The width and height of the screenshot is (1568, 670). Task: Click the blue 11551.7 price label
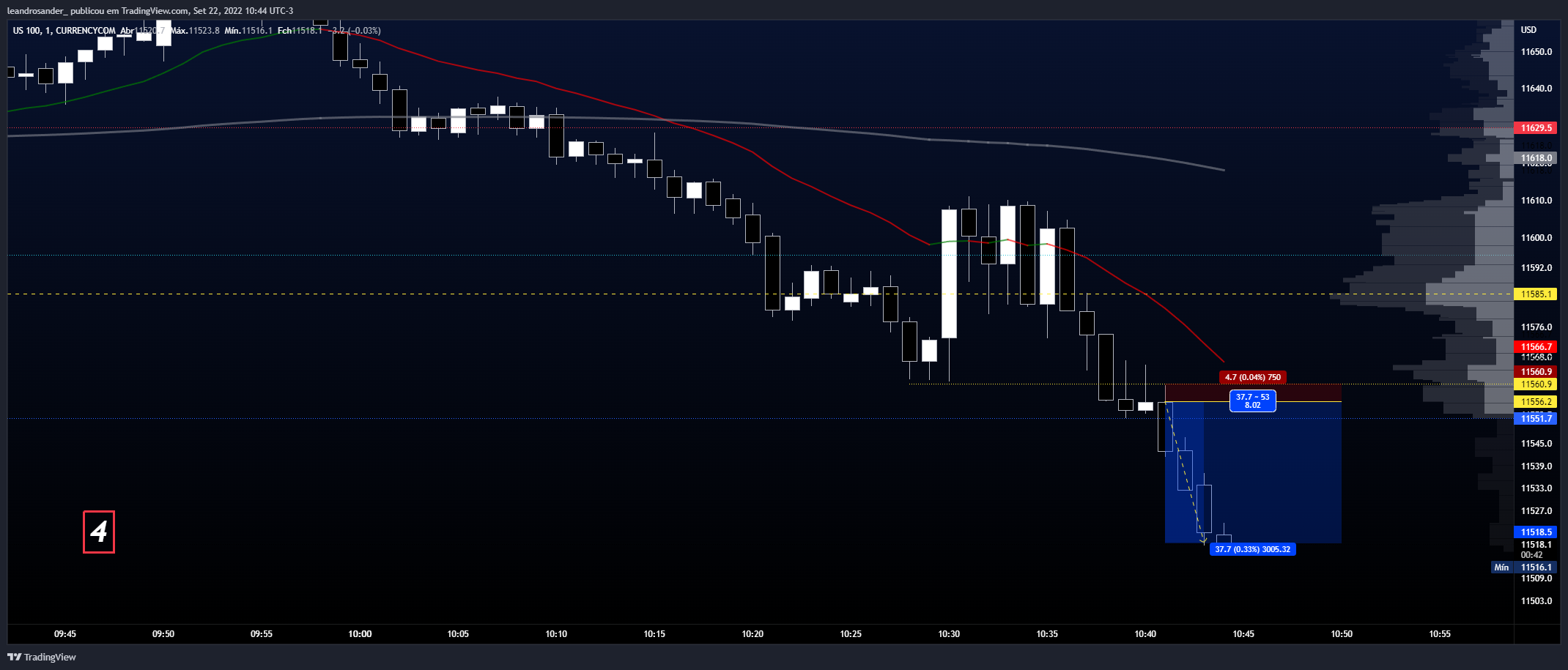(1536, 419)
